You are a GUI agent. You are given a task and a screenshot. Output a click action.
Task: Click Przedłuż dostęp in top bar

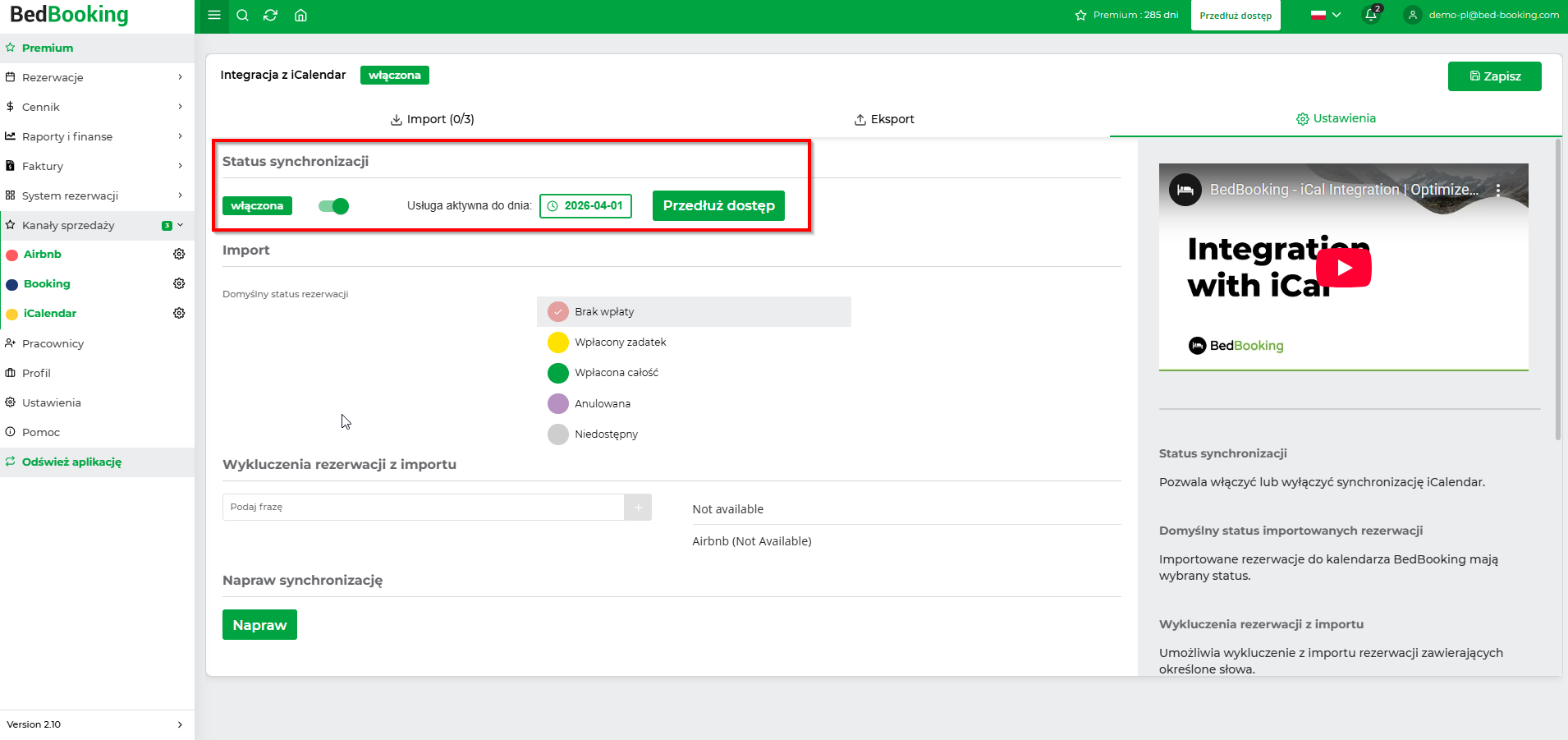1236,16
